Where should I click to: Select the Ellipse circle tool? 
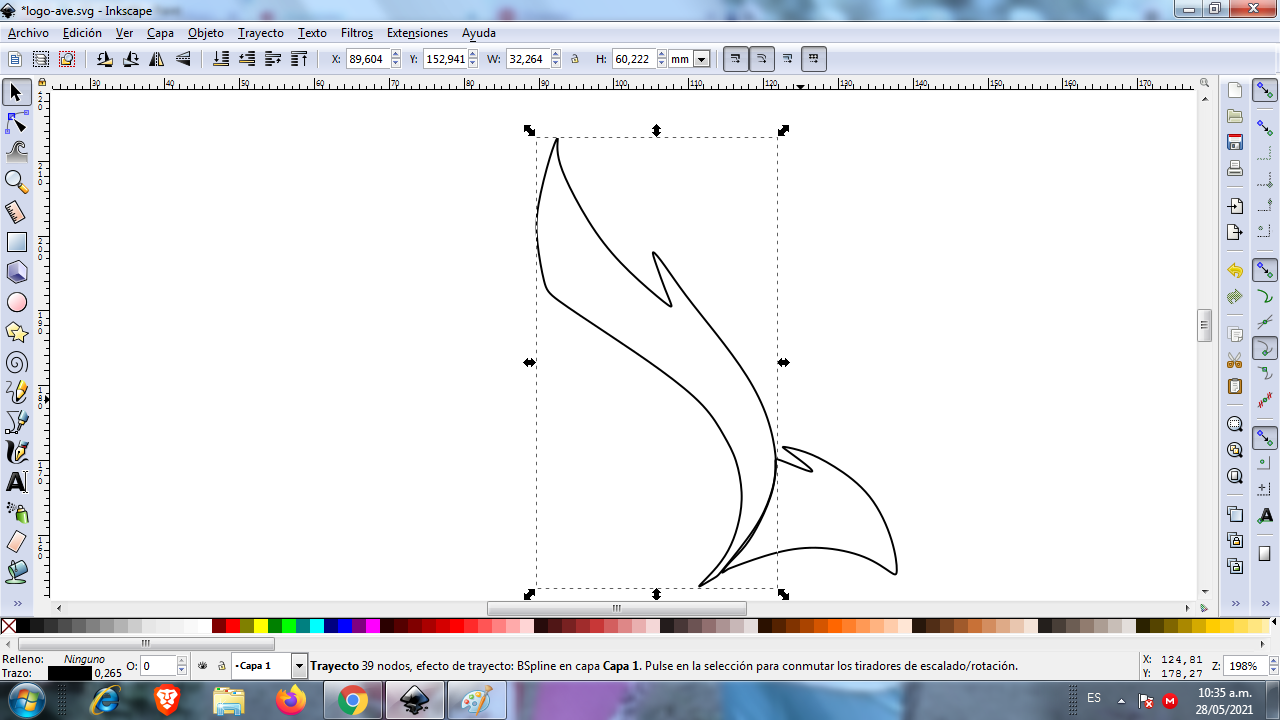[x=16, y=302]
